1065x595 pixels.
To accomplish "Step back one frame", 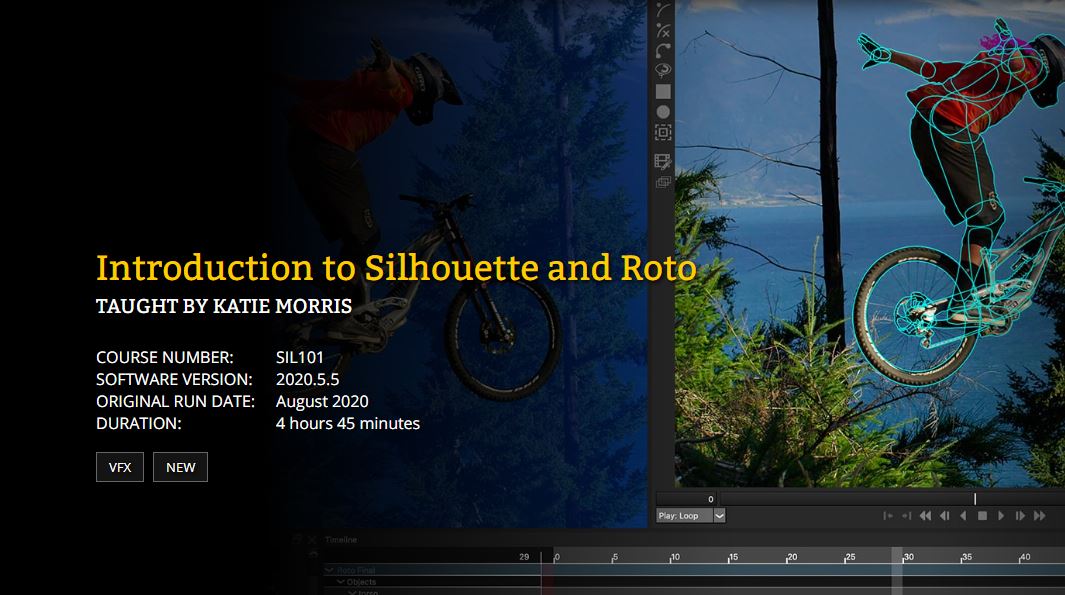I will coord(945,516).
